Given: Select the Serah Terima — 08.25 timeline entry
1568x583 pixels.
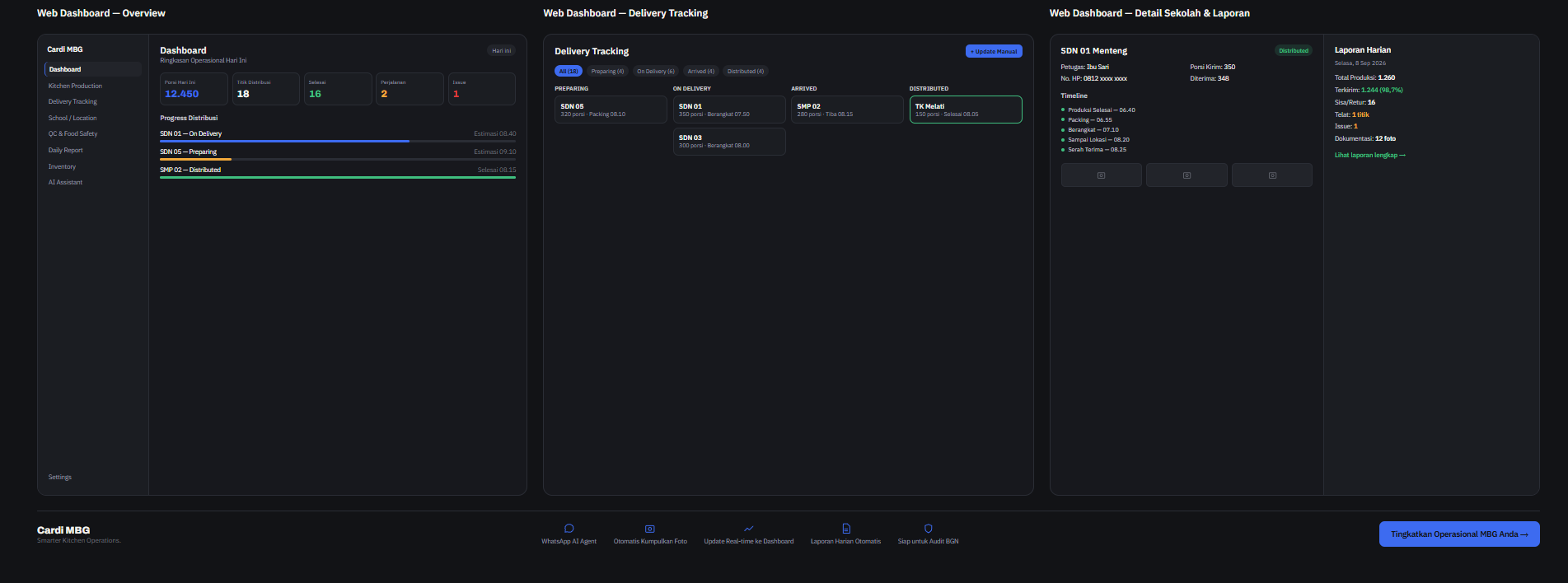Looking at the screenshot, I should point(1097,149).
